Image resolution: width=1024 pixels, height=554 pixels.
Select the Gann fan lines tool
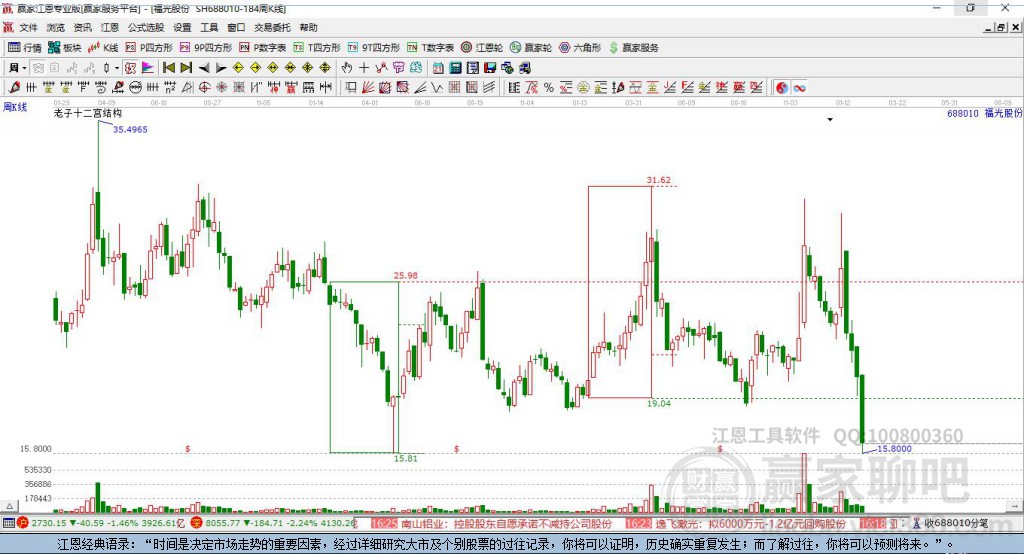368,88
